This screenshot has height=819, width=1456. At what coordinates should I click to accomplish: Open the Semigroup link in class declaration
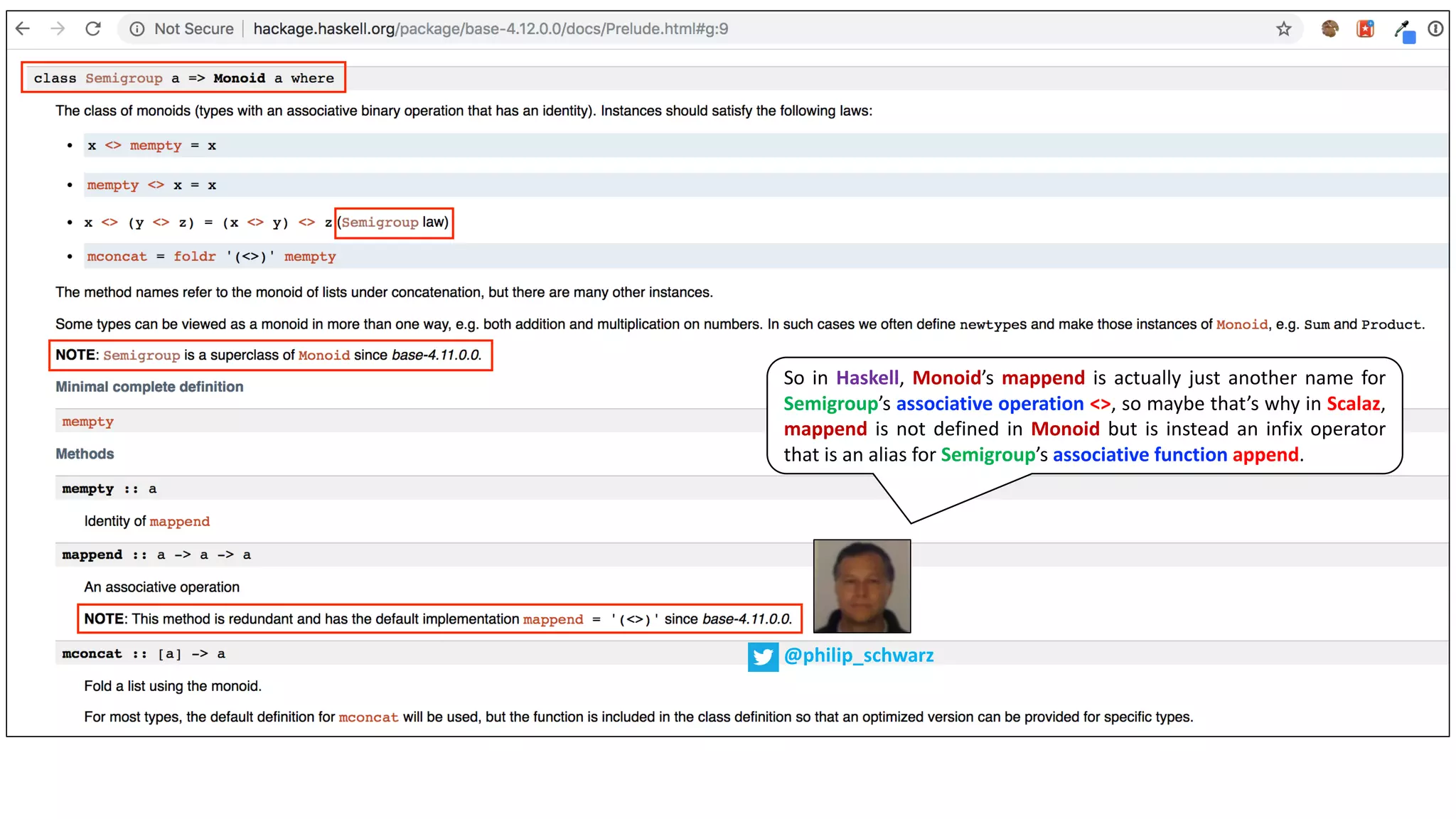click(x=124, y=78)
